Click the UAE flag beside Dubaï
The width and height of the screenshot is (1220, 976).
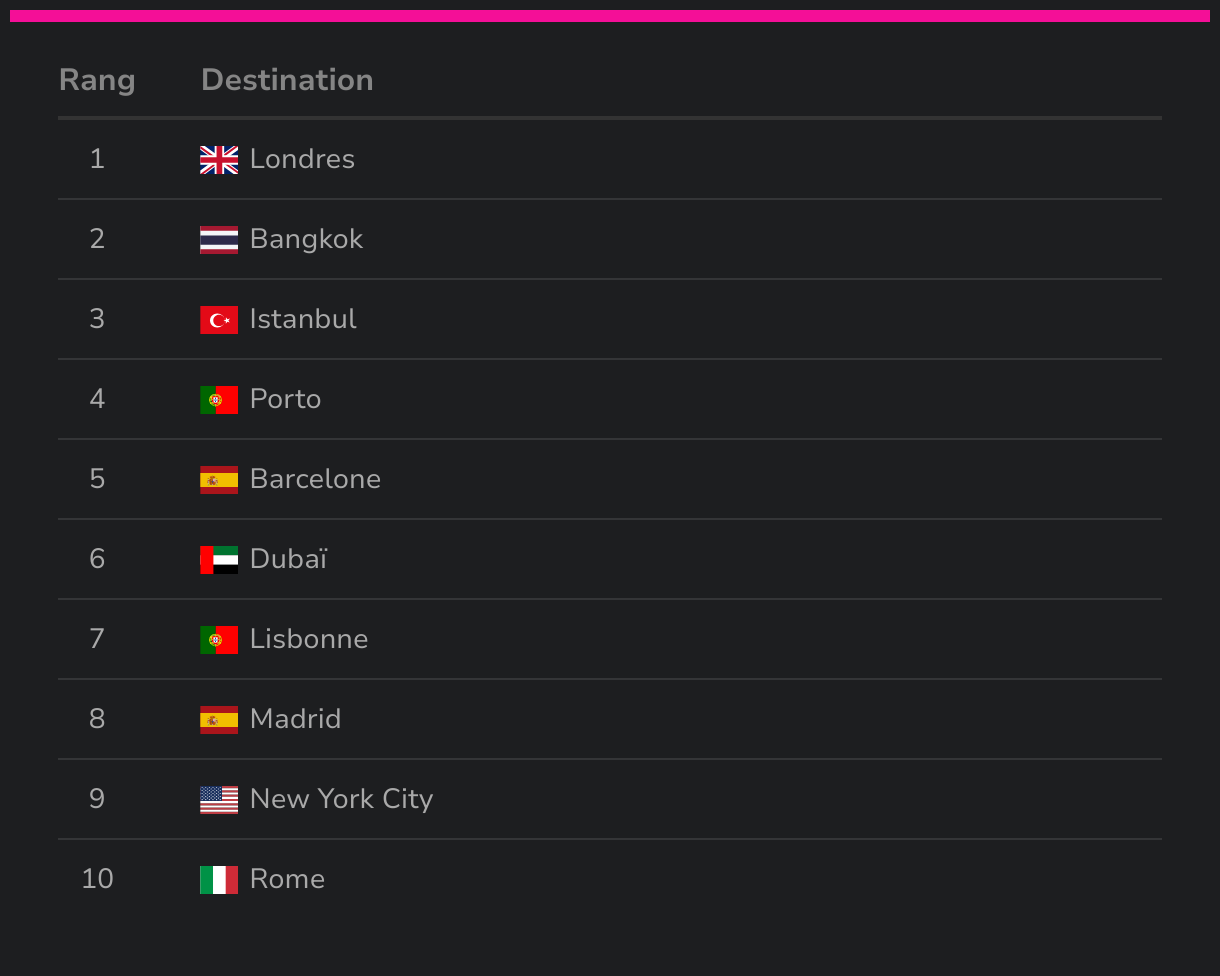pos(219,560)
